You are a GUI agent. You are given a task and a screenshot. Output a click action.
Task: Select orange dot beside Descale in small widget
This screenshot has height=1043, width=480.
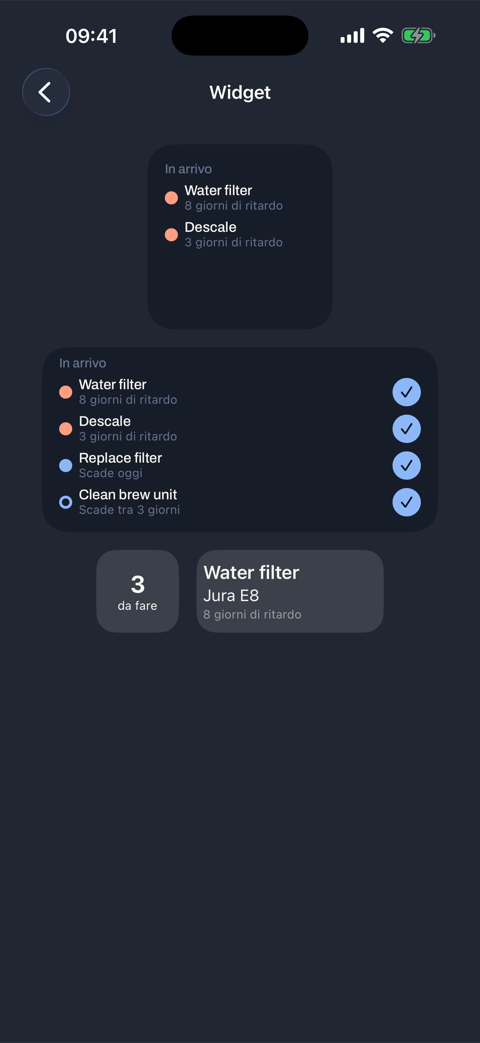tap(172, 234)
